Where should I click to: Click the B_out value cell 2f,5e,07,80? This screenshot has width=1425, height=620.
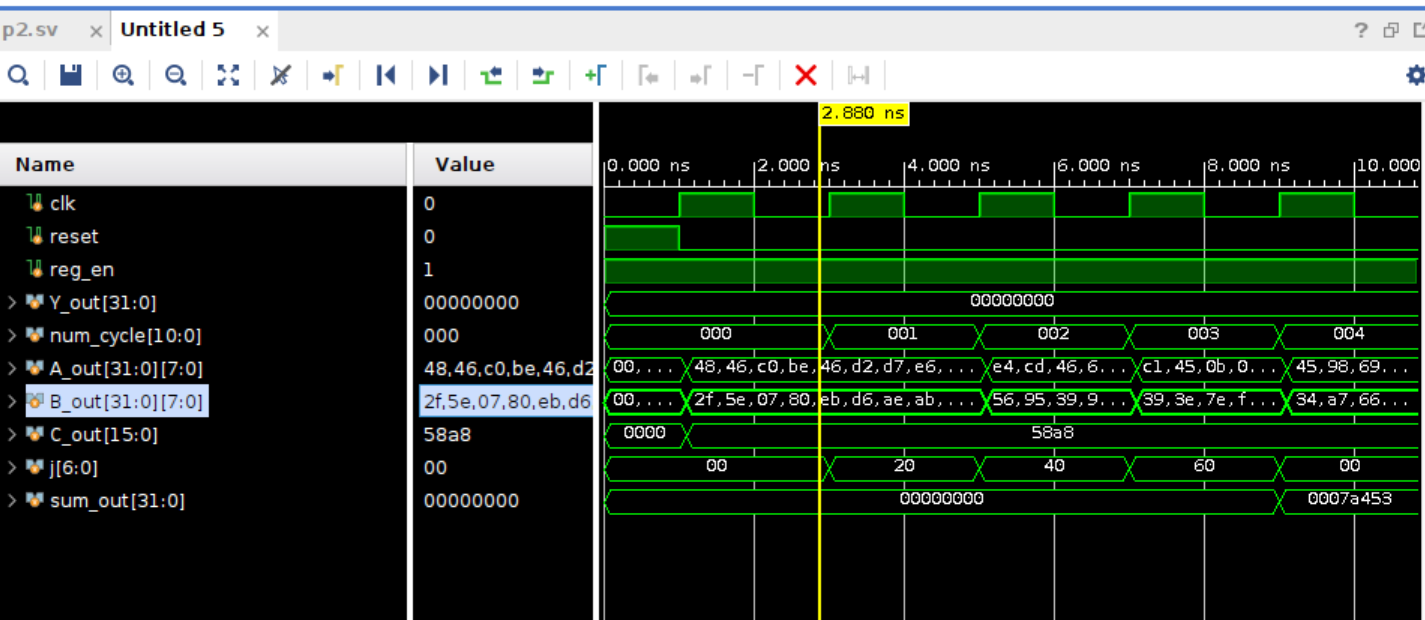pyautogui.click(x=506, y=401)
